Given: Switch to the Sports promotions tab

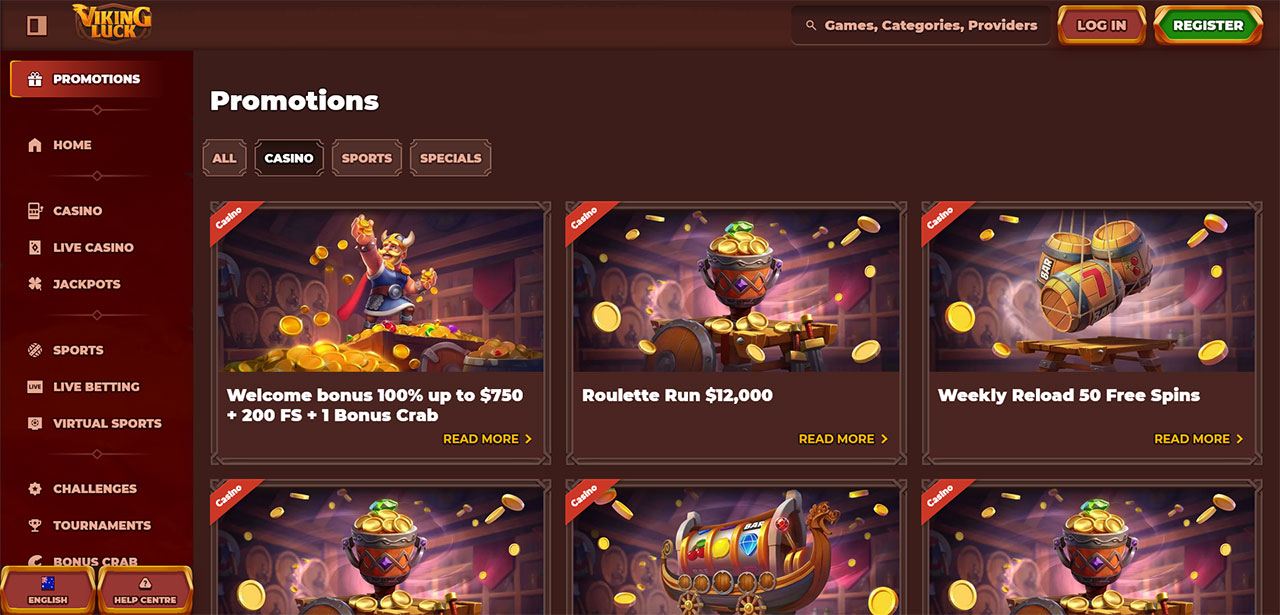Looking at the screenshot, I should pos(367,158).
